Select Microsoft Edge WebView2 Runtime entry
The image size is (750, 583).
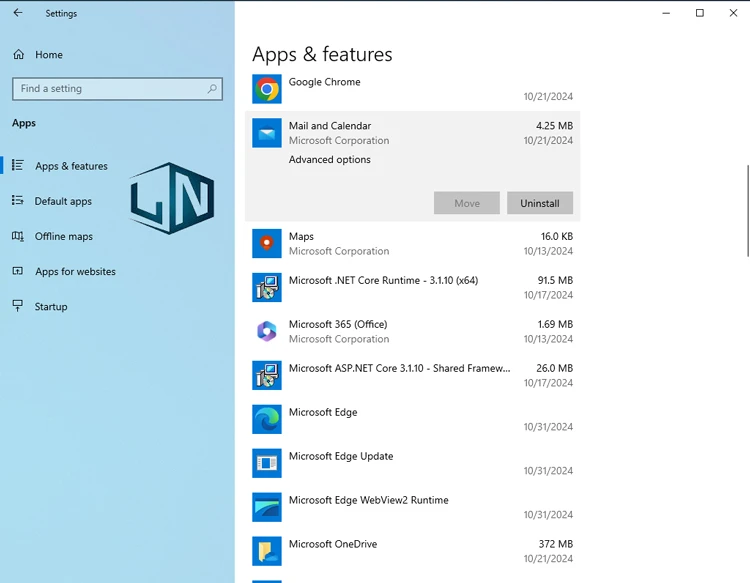pyautogui.click(x=412, y=507)
